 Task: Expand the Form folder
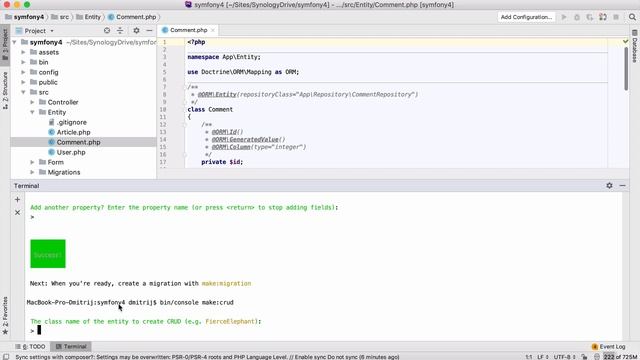(32, 162)
